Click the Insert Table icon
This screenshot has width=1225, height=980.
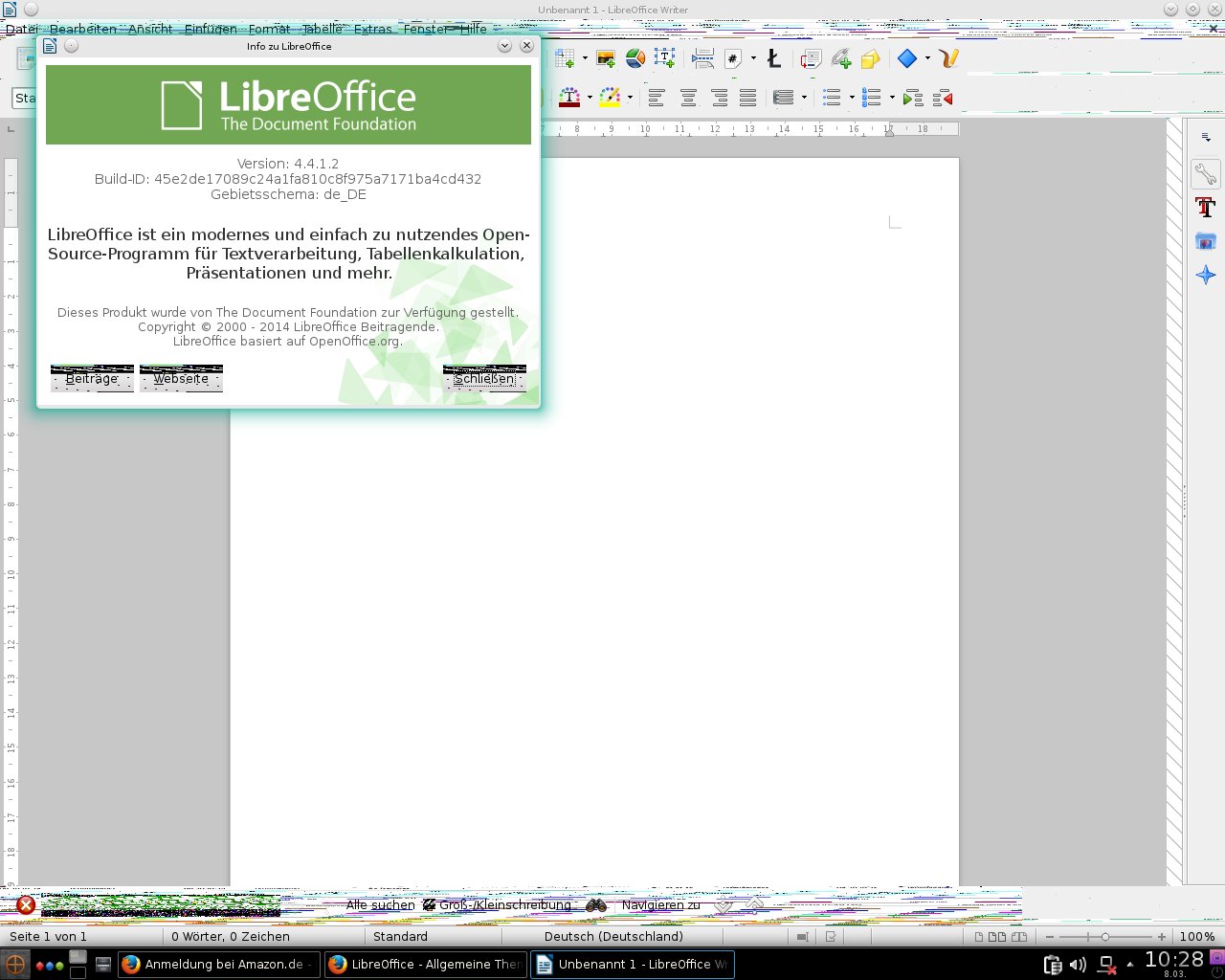click(x=566, y=58)
